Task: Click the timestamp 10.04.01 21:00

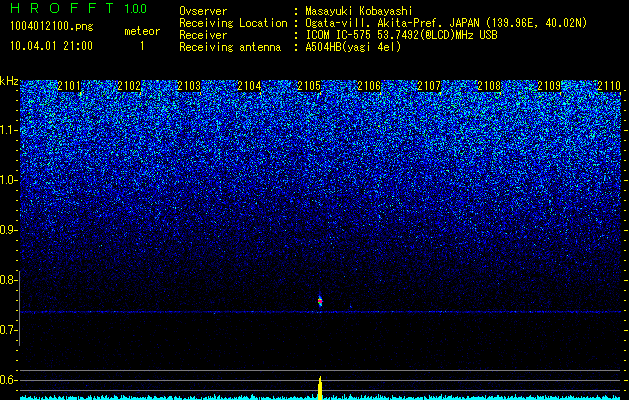Action: (x=51, y=46)
